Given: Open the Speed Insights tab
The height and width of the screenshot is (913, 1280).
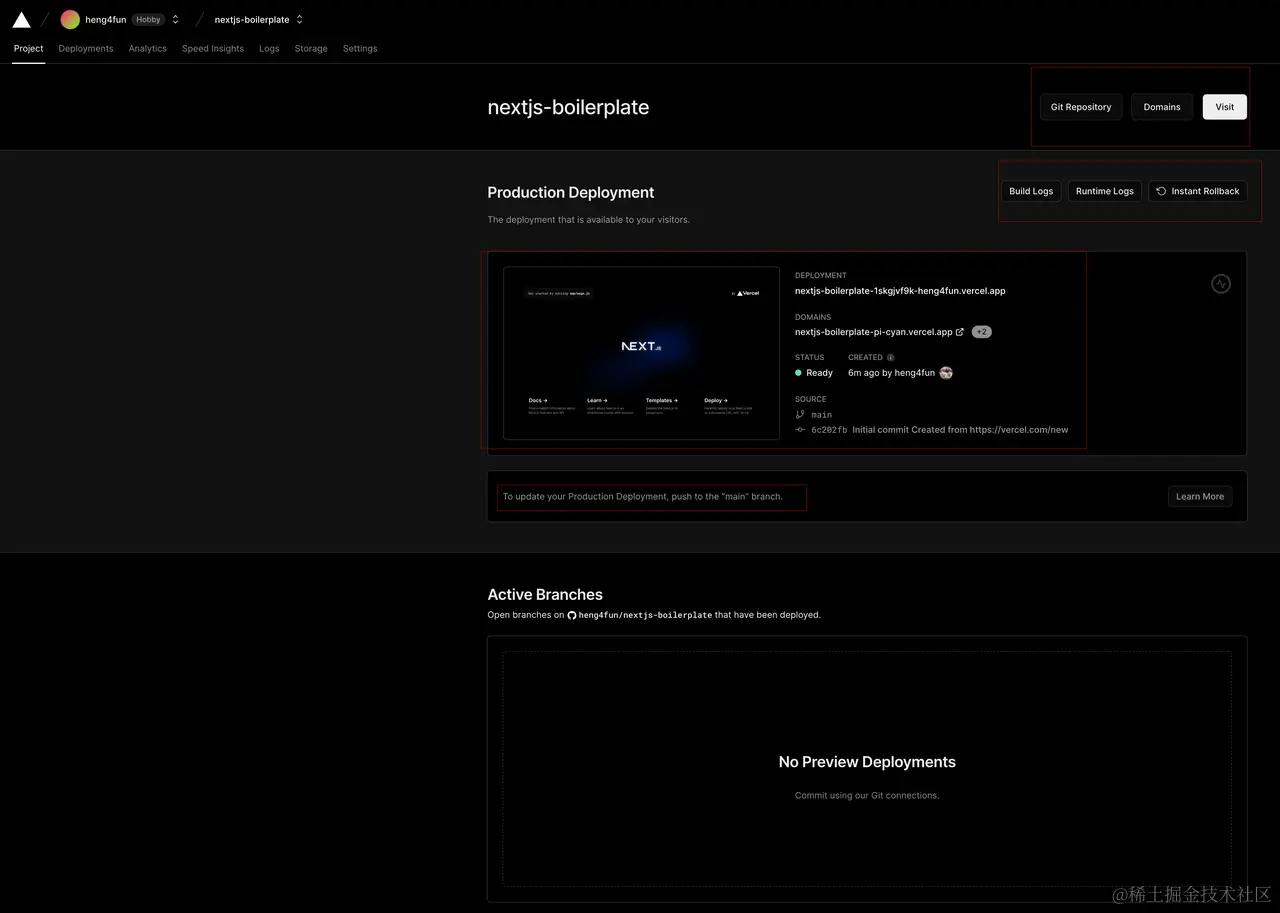Looking at the screenshot, I should point(213,49).
